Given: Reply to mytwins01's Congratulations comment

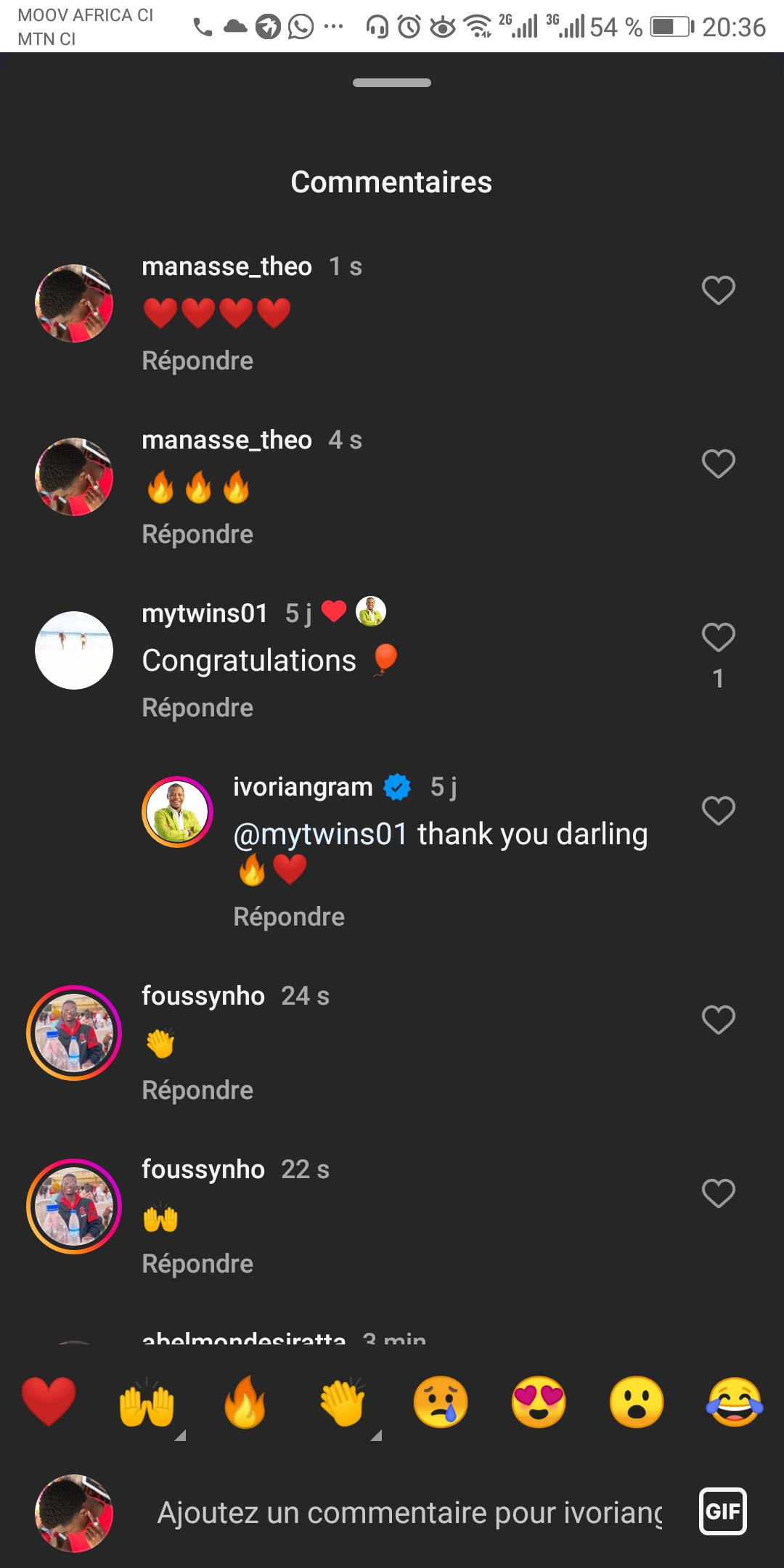Looking at the screenshot, I should coord(197,708).
